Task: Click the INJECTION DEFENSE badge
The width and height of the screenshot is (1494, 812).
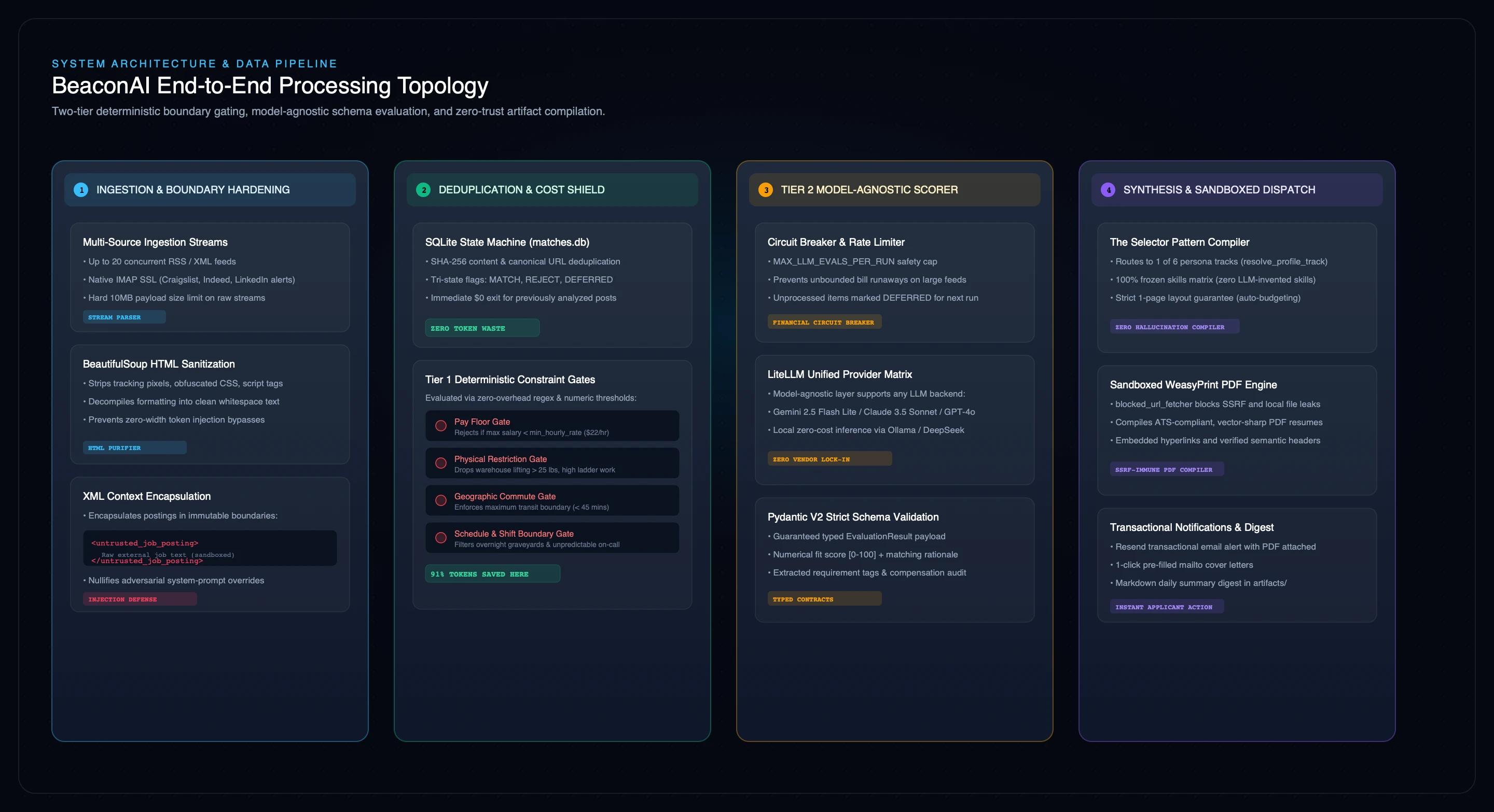Action: click(x=140, y=599)
